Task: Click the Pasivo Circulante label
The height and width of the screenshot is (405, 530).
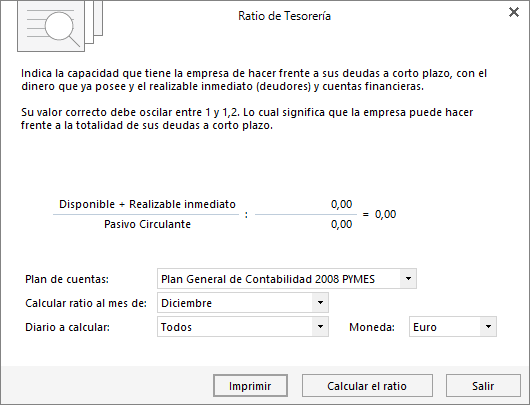Action: coord(147,224)
